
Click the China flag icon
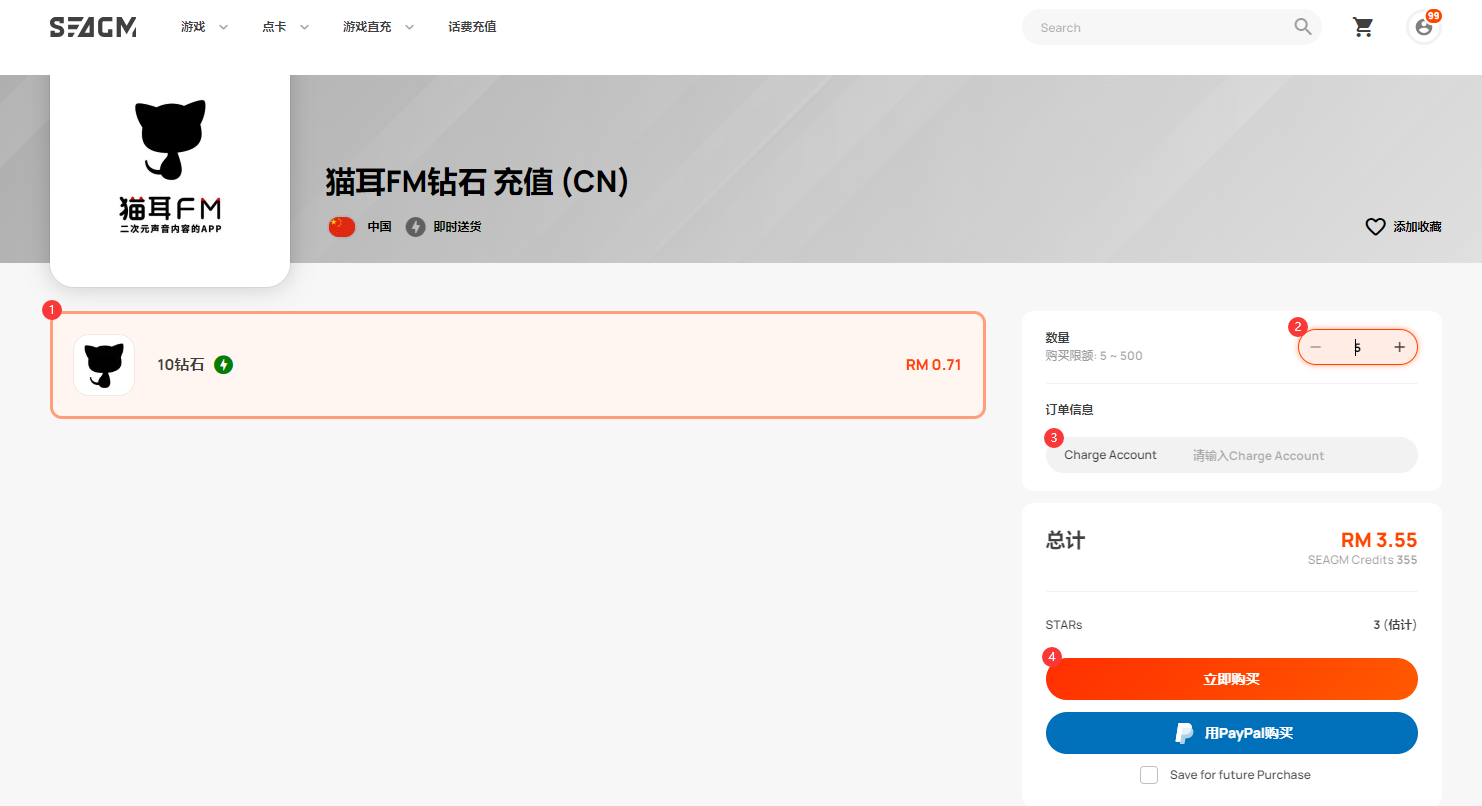coord(342,227)
